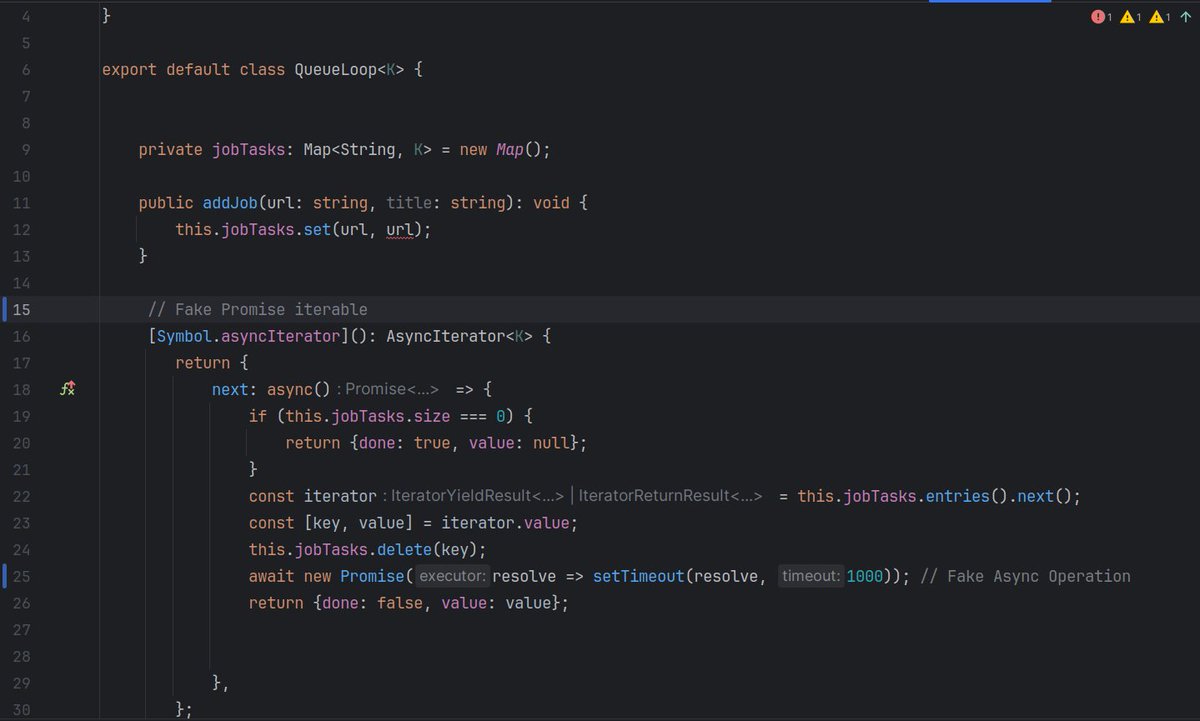Click the delete method call on line 24
This screenshot has width=1200, height=721.
(404, 550)
